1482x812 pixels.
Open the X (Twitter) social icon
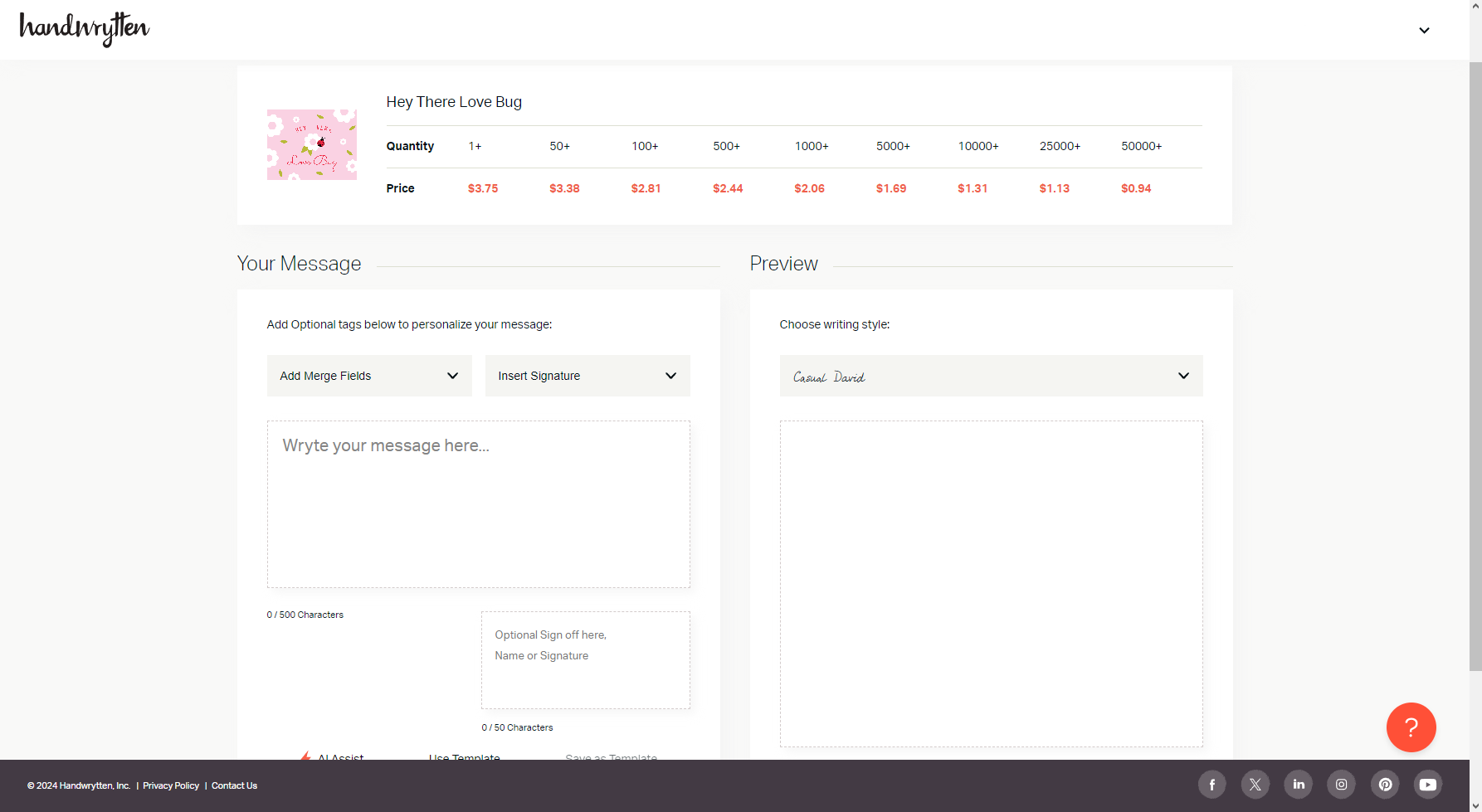(1255, 784)
